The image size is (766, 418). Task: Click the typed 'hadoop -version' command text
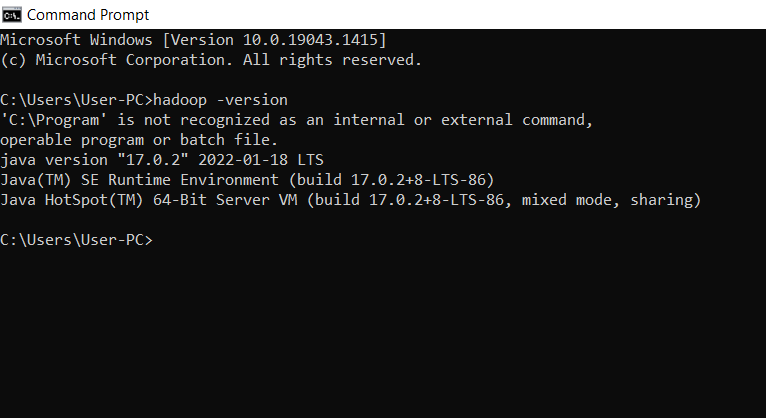(x=220, y=100)
